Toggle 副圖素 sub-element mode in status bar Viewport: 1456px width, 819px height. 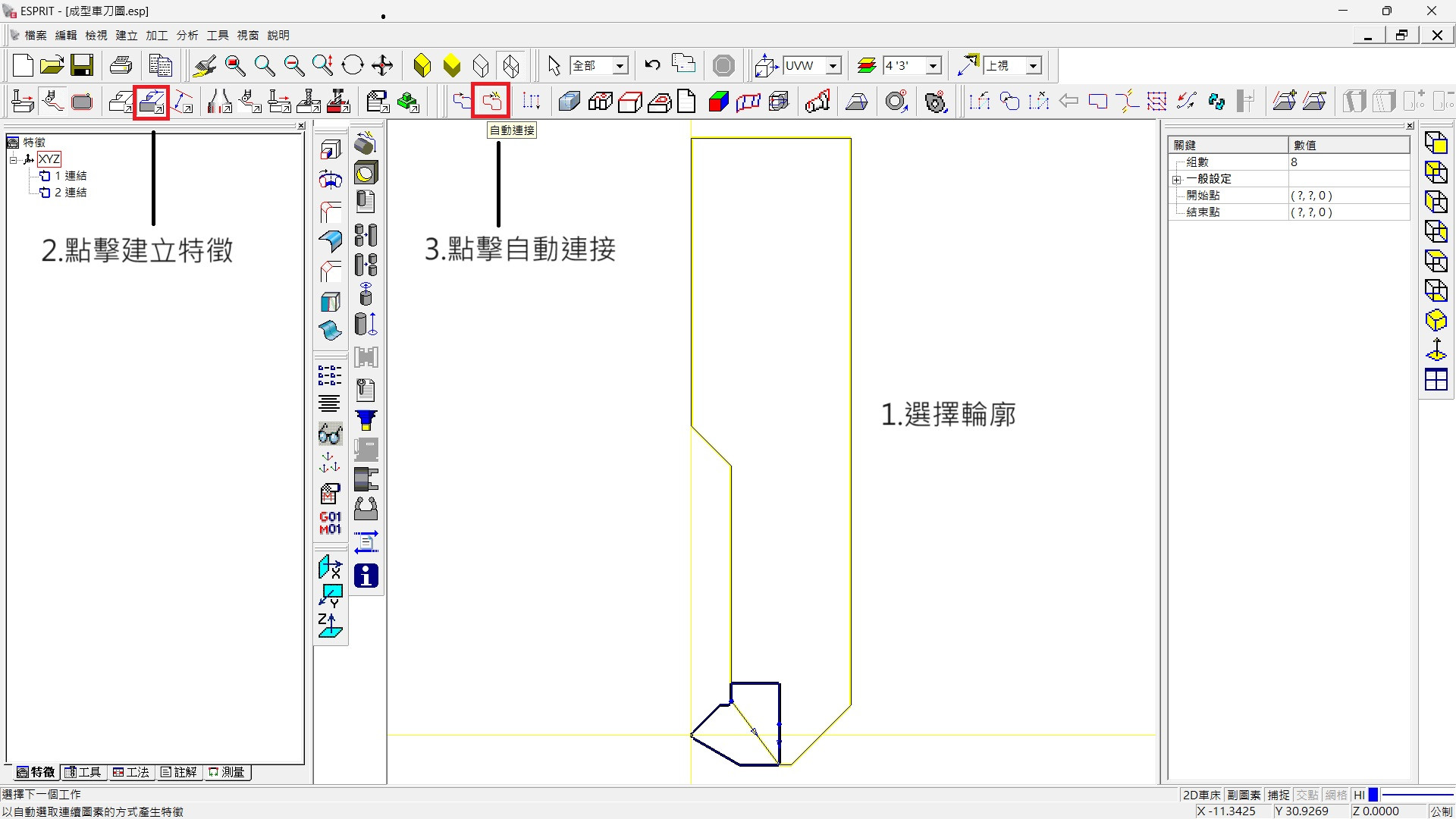click(x=1244, y=795)
